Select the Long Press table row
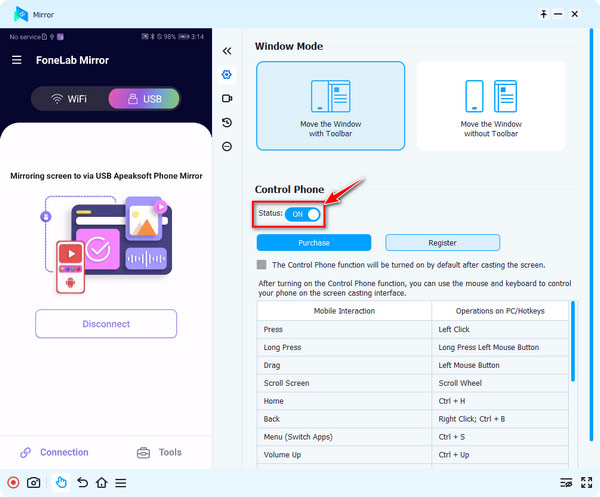Image resolution: width=600 pixels, height=497 pixels. pos(412,347)
